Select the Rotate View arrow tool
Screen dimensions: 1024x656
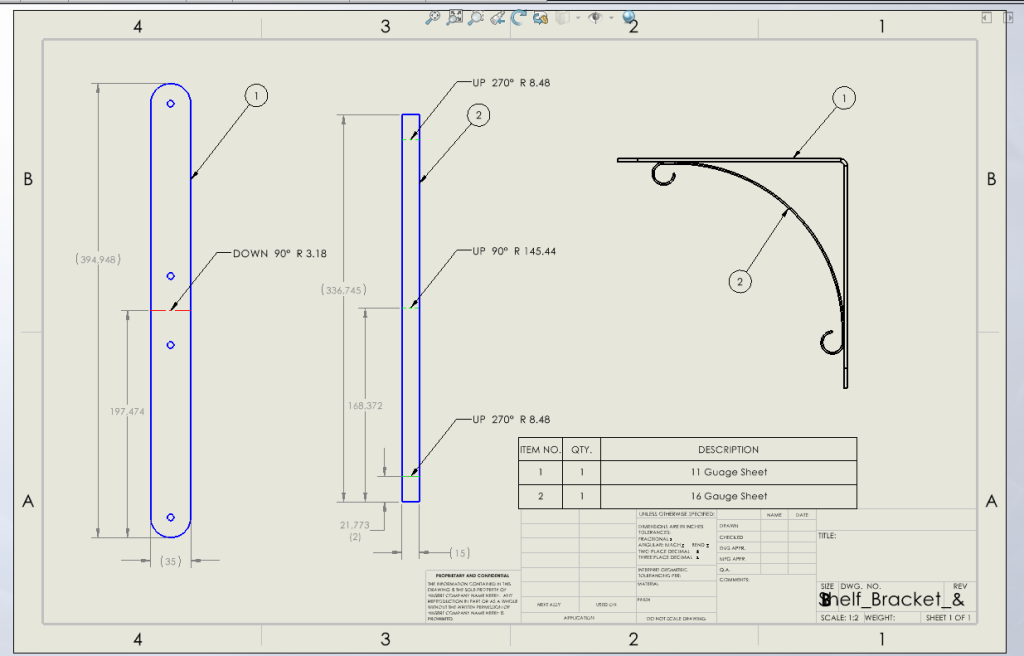coord(518,17)
